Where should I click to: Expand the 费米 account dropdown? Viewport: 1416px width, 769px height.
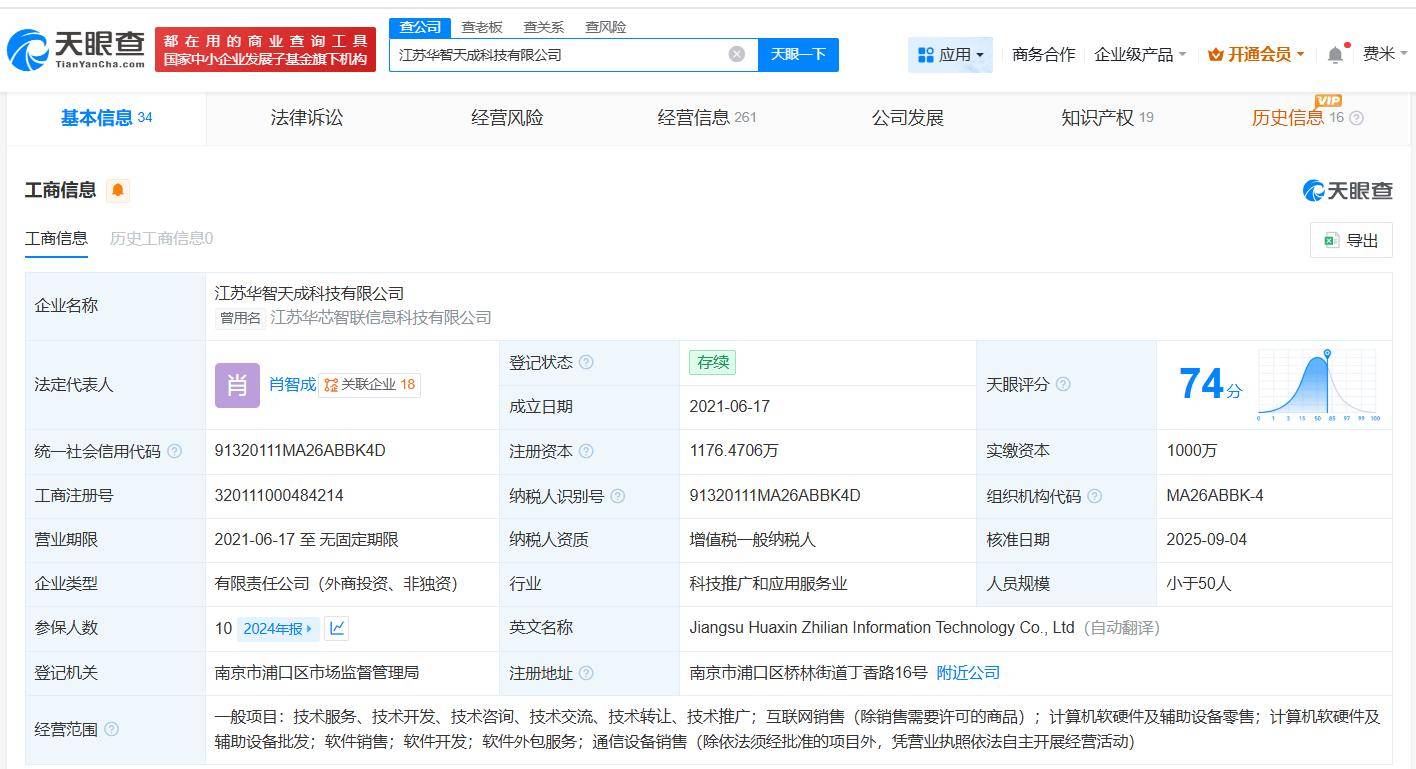(x=1385, y=55)
